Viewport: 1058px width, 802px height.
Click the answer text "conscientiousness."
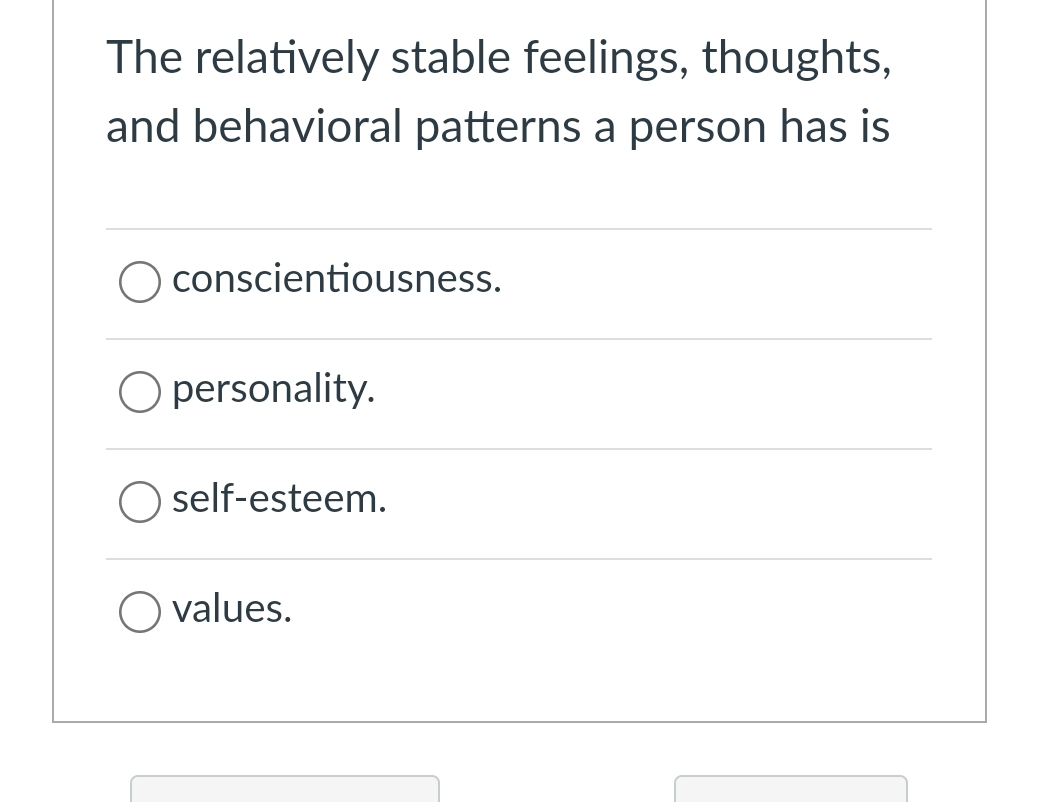[336, 280]
